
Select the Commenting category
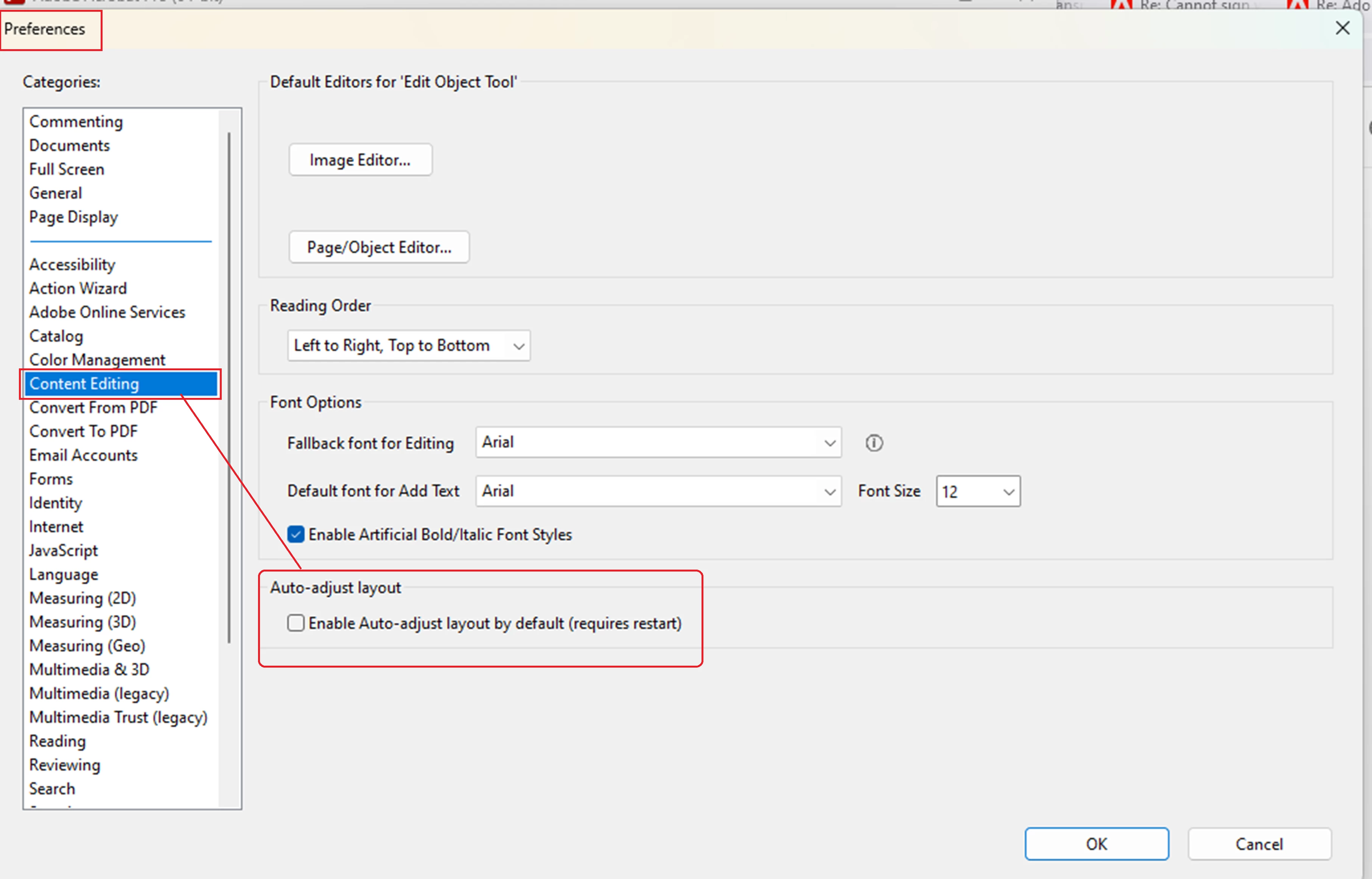coord(76,121)
